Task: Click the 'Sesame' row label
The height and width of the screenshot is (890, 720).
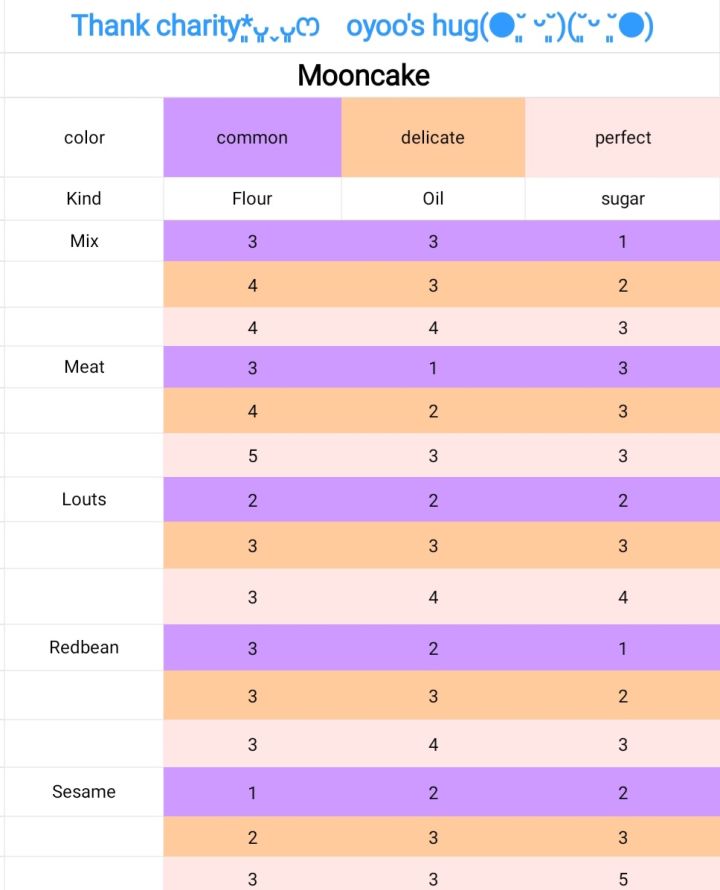Action: (x=84, y=792)
